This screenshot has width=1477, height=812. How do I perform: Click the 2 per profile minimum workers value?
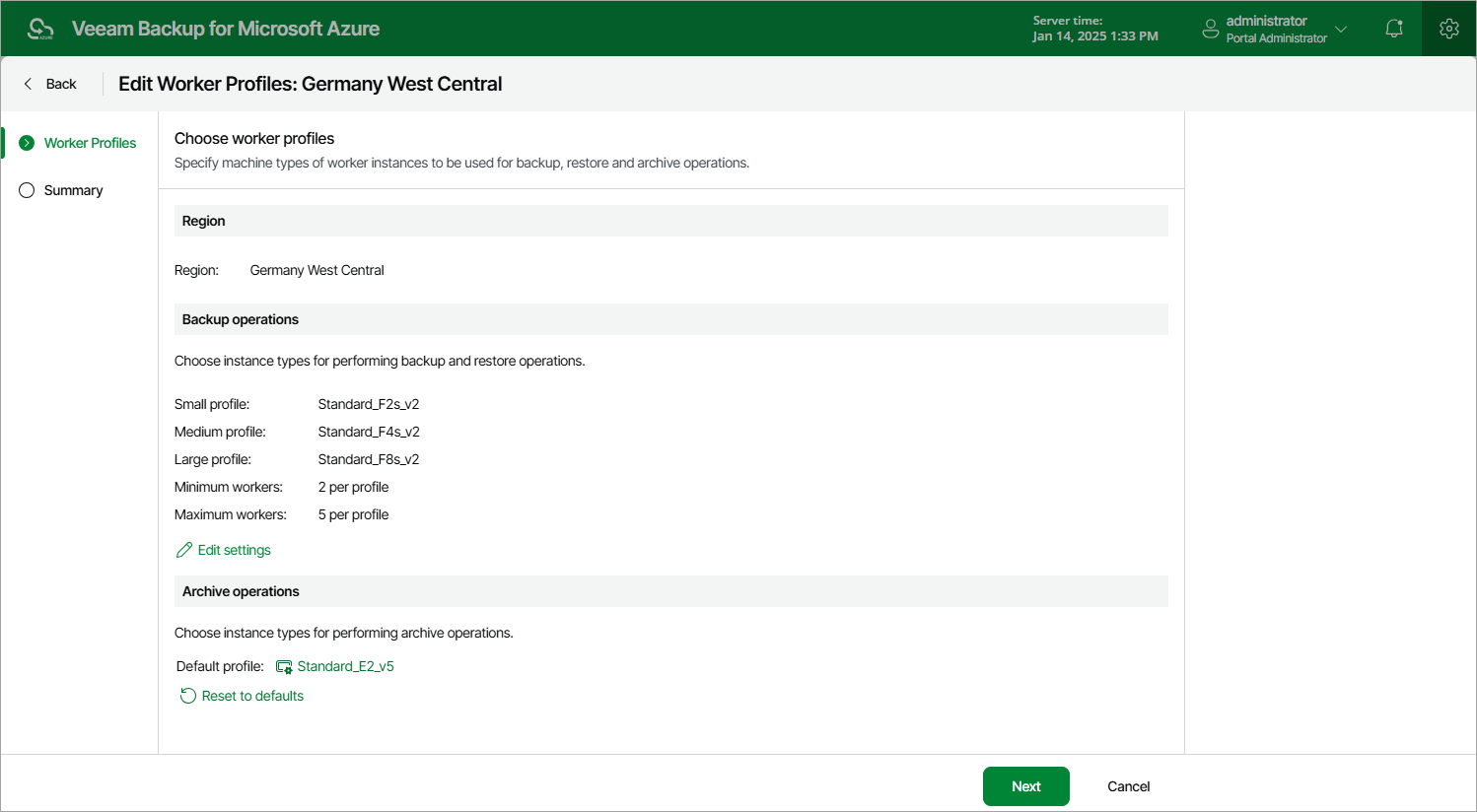pos(354,487)
